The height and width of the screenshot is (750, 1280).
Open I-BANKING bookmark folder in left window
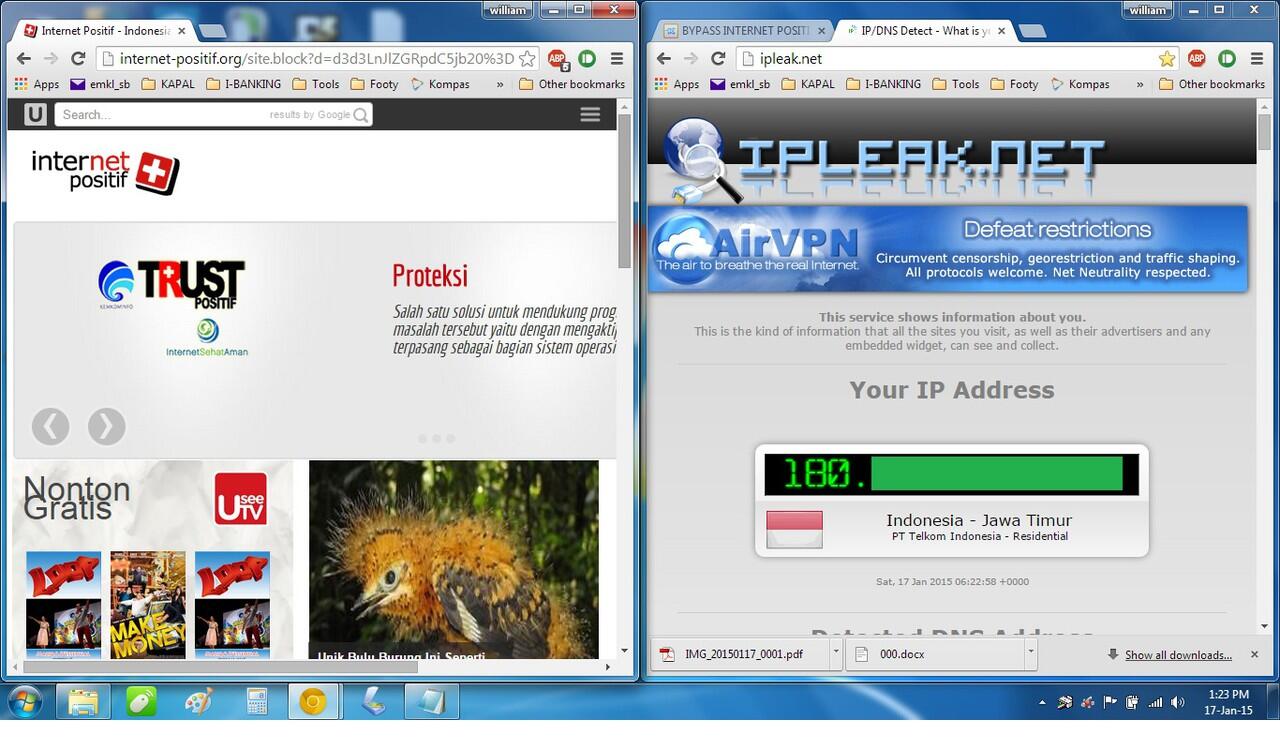(x=244, y=84)
